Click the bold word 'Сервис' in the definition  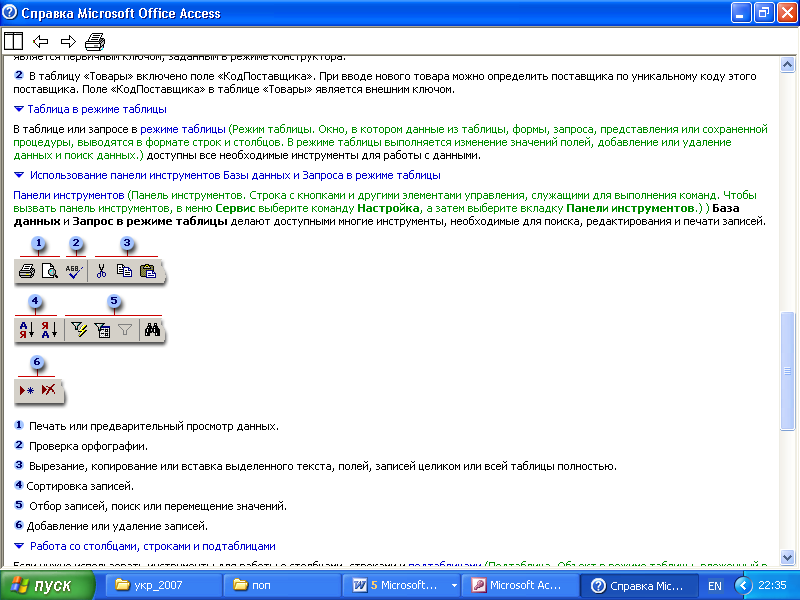click(x=235, y=208)
